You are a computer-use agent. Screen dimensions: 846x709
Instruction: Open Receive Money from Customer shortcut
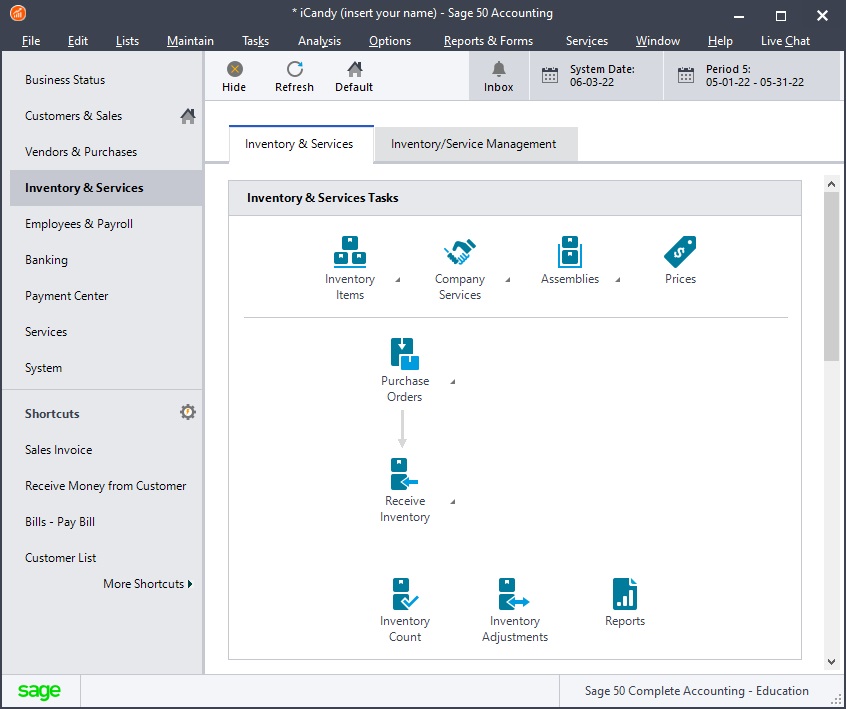[x=105, y=486]
